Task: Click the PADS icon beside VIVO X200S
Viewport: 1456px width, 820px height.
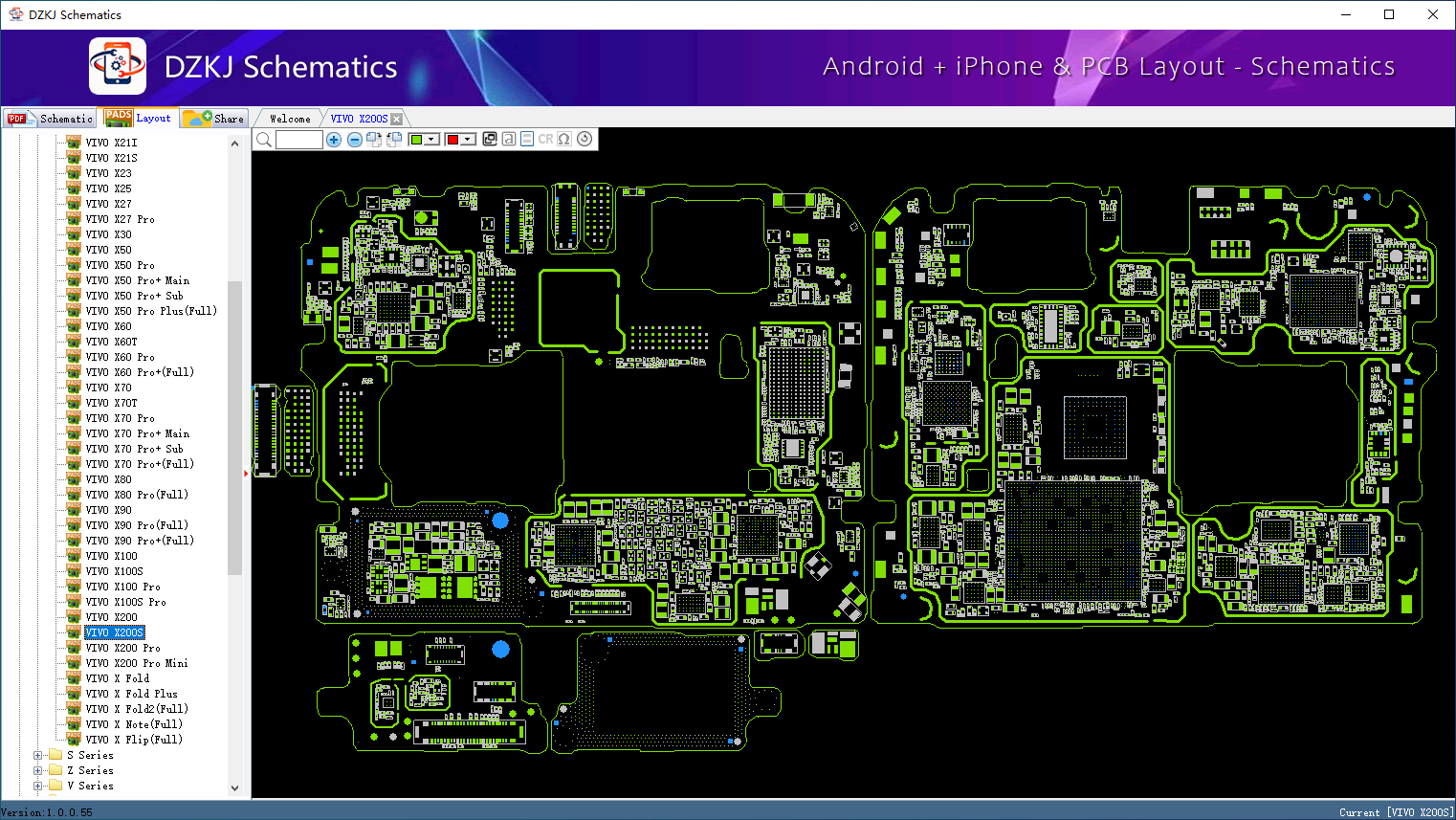Action: click(x=74, y=632)
